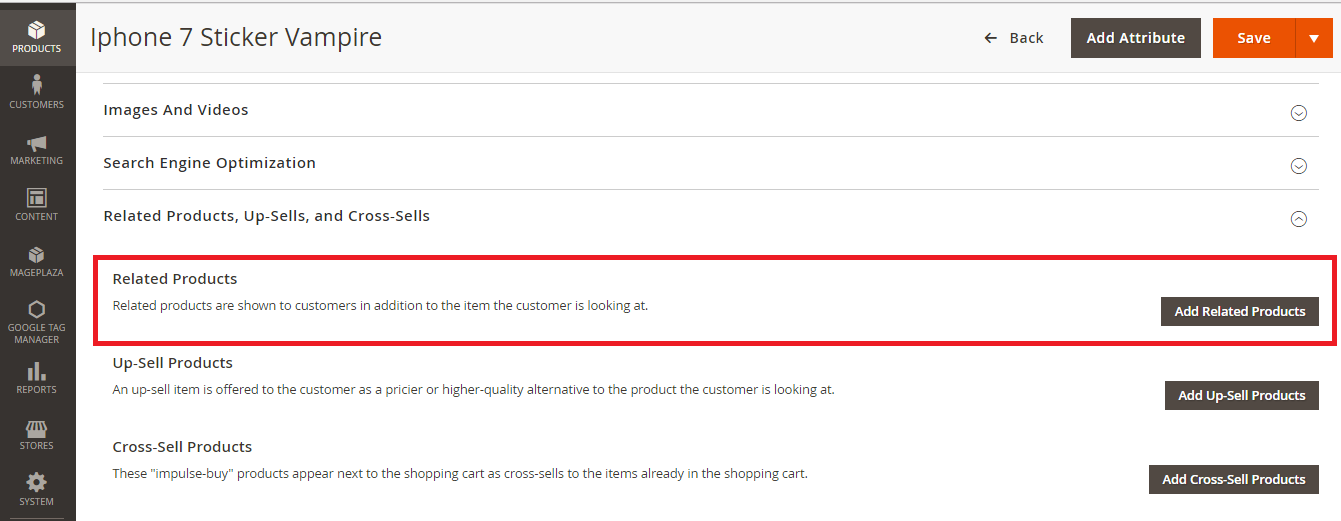Image resolution: width=1341 pixels, height=521 pixels.
Task: Open the Save dropdown arrow
Action: [x=1314, y=38]
